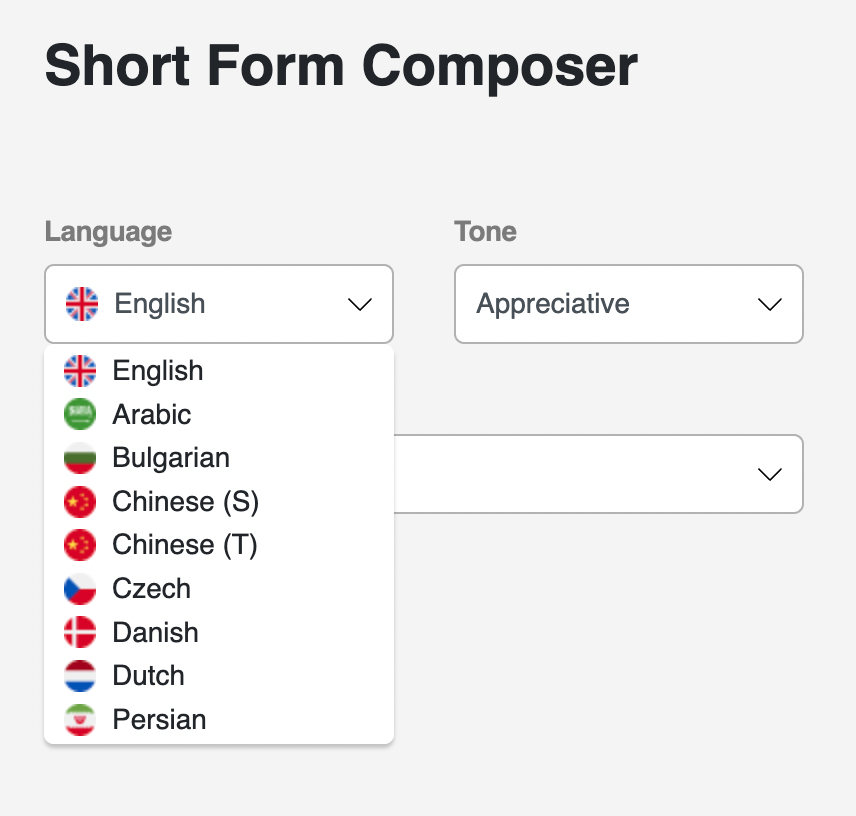Expand the partially hidden dropdown below Tone

[x=769, y=474]
